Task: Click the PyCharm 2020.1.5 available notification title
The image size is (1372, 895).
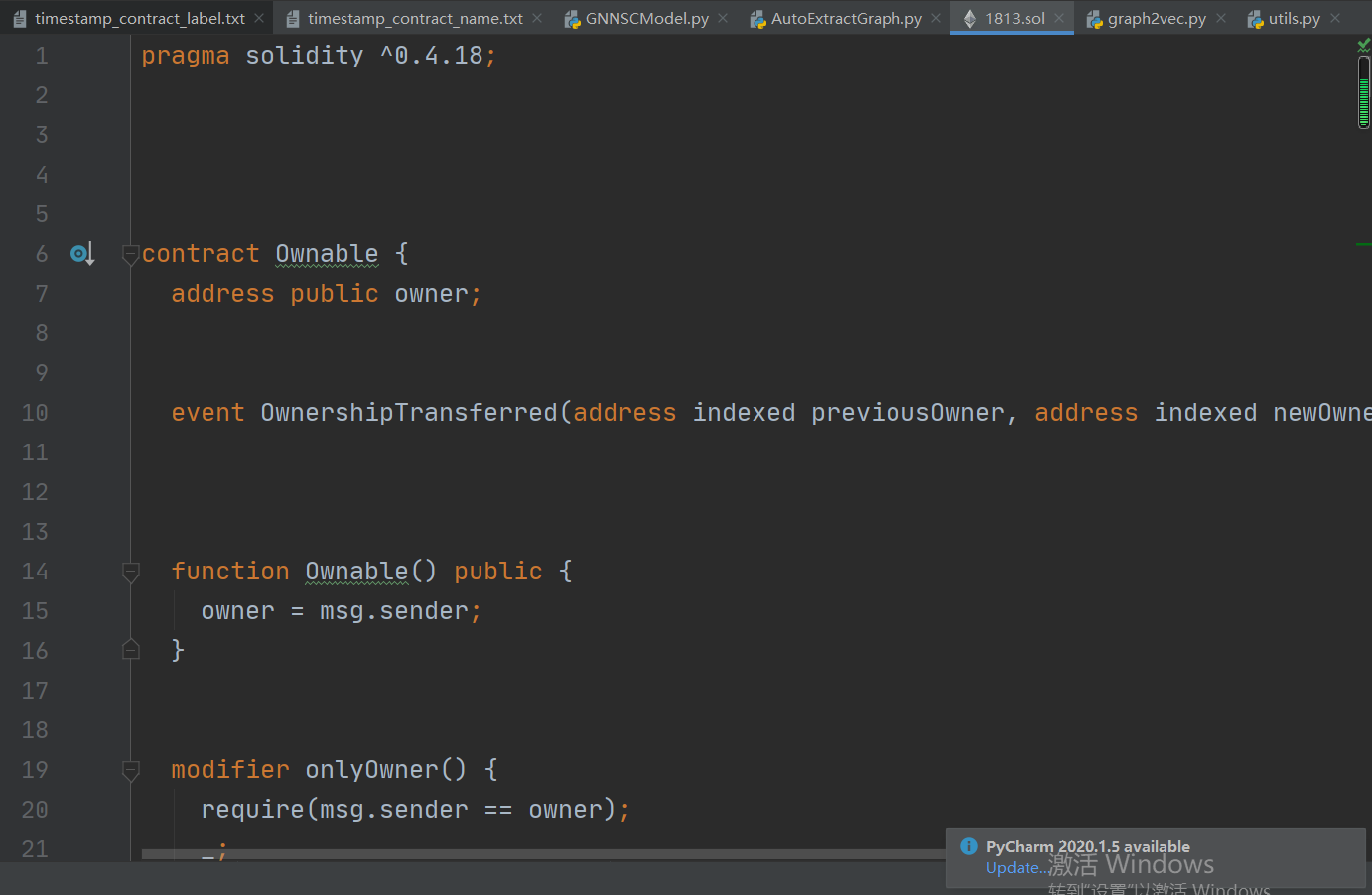Action: coord(1088,846)
